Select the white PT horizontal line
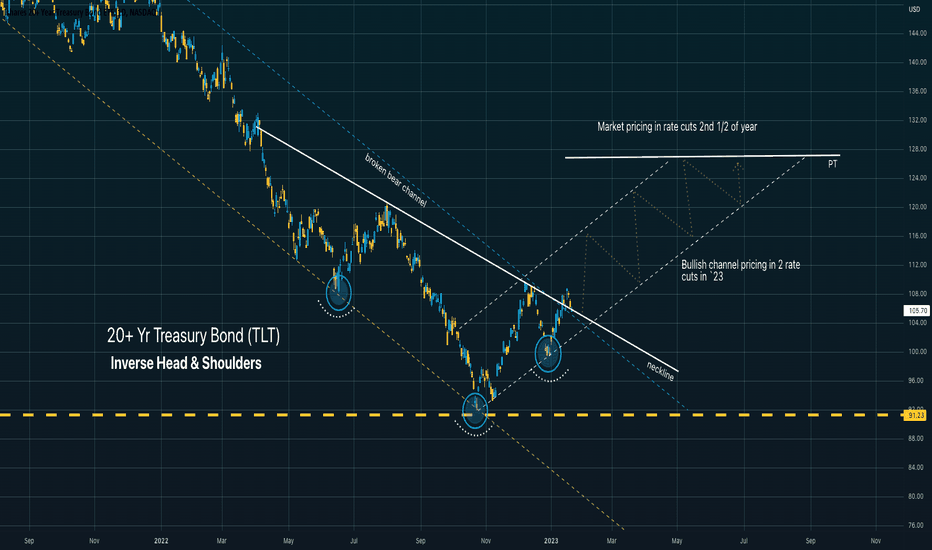 click(x=702, y=156)
